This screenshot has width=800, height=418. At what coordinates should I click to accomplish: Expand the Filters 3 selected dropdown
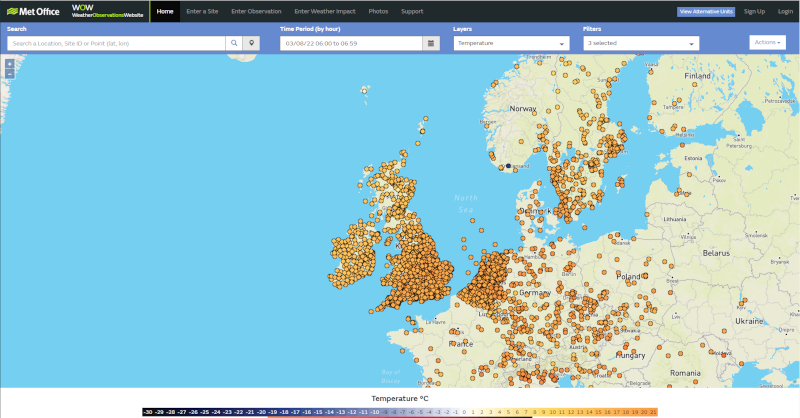pos(641,43)
